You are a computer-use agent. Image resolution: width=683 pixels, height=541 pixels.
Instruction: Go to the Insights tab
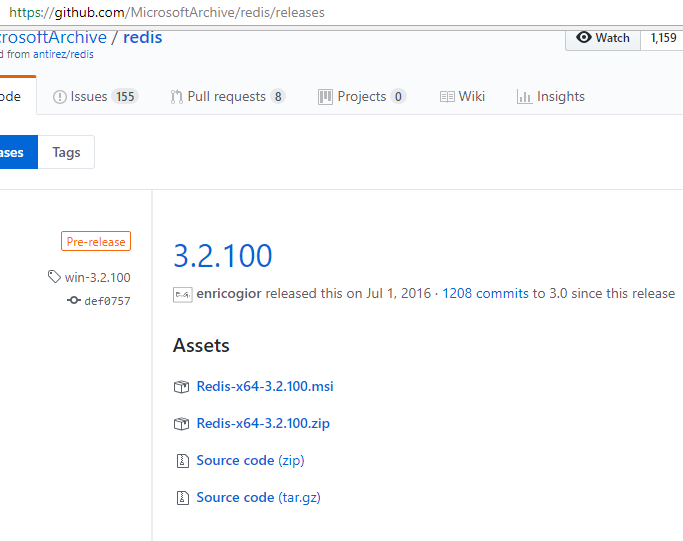(x=551, y=97)
